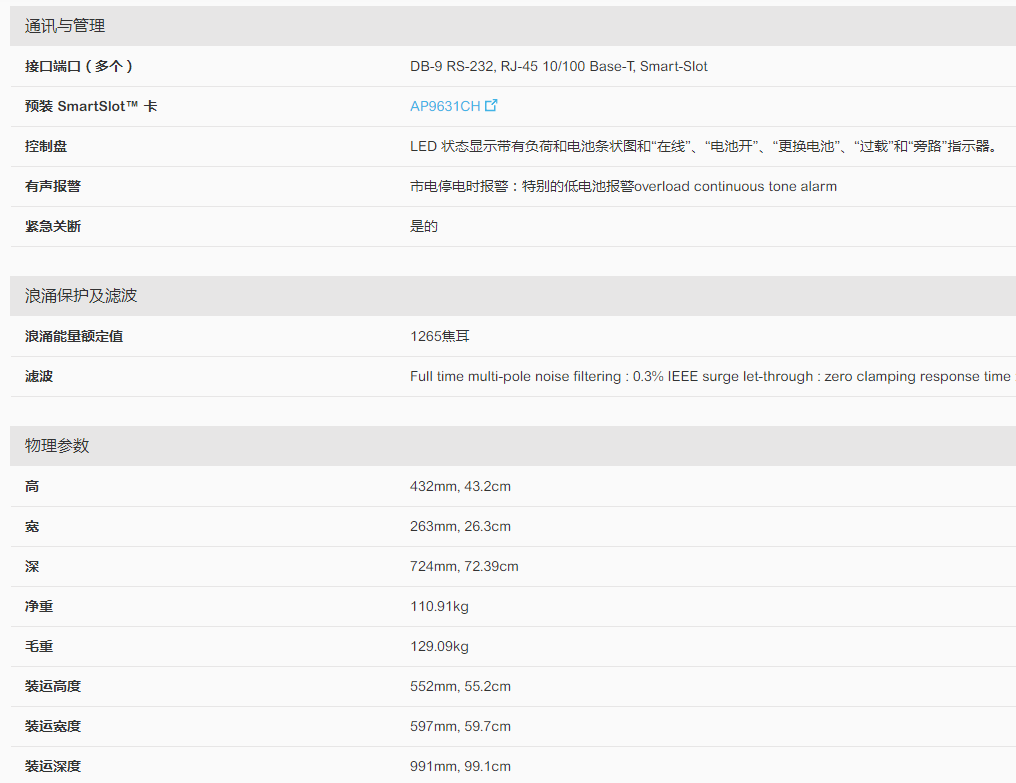The width and height of the screenshot is (1016, 783).
Task: Select the 浪涌保护及滤波 section header
Action: click(81, 296)
